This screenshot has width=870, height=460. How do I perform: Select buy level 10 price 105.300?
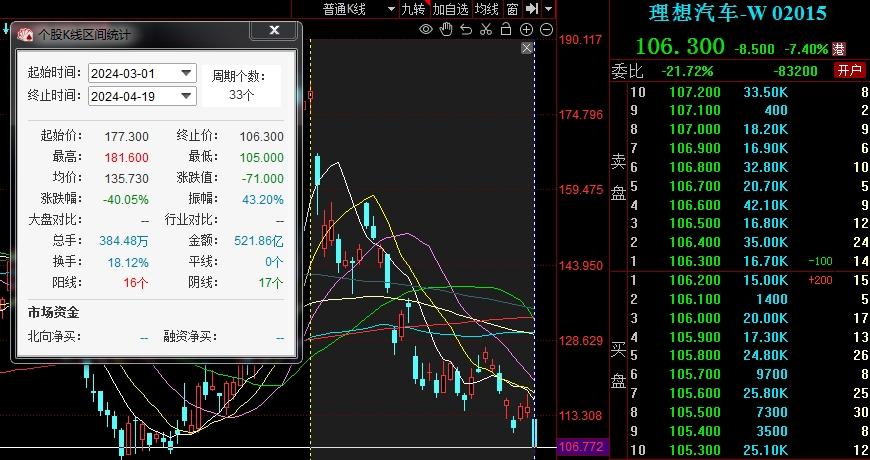pyautogui.click(x=695, y=450)
